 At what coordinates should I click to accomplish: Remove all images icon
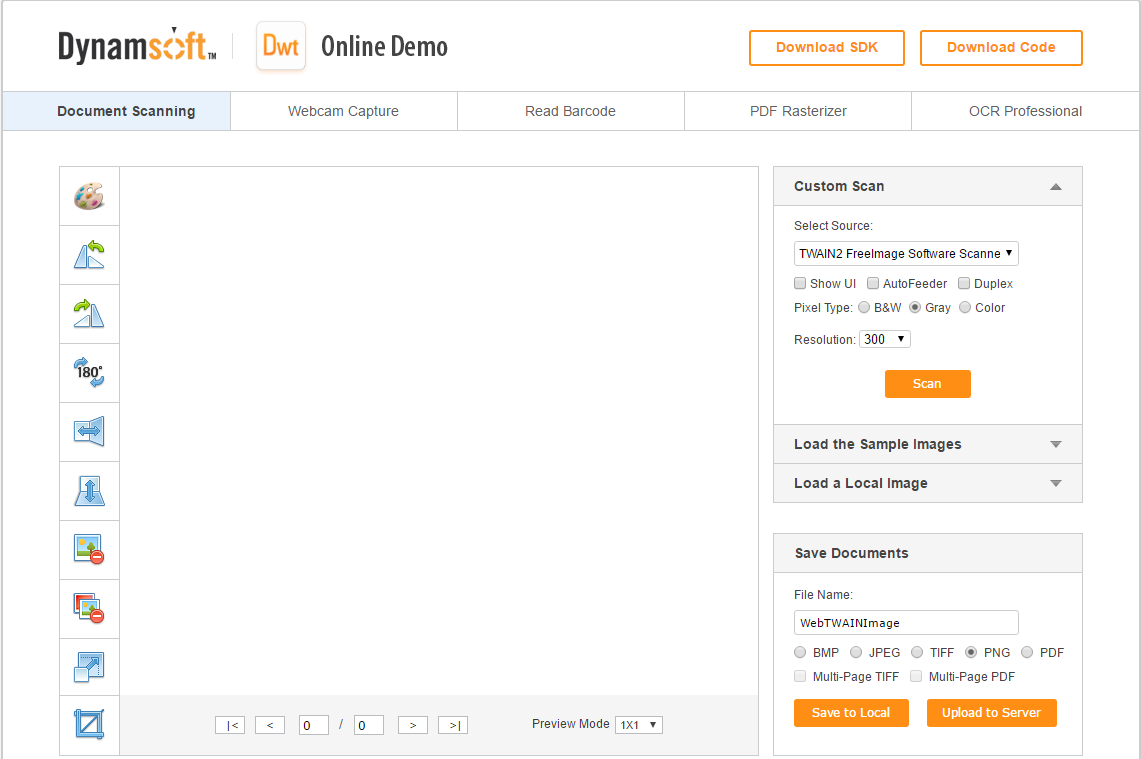(x=89, y=608)
